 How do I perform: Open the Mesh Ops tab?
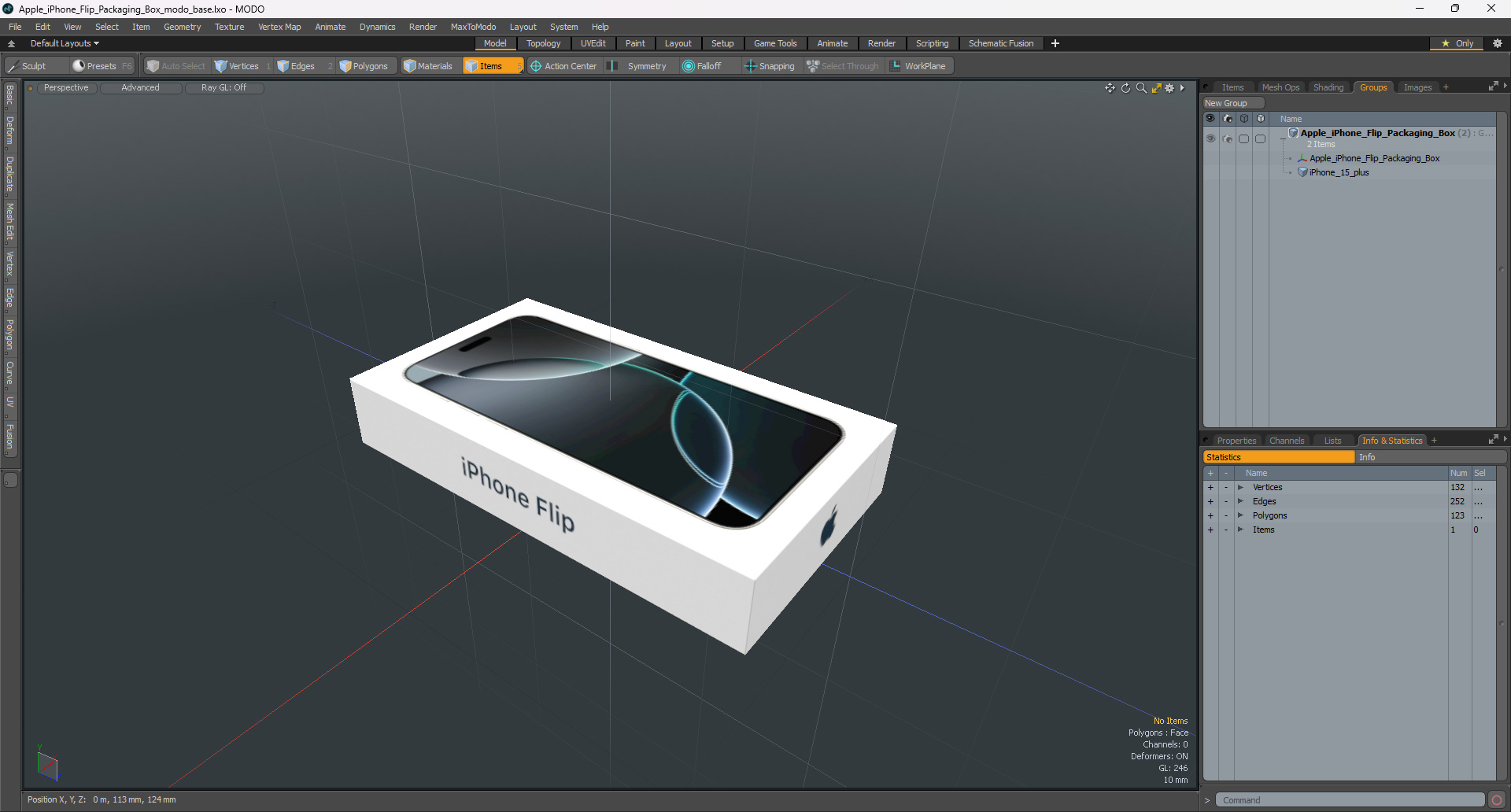coord(1280,87)
